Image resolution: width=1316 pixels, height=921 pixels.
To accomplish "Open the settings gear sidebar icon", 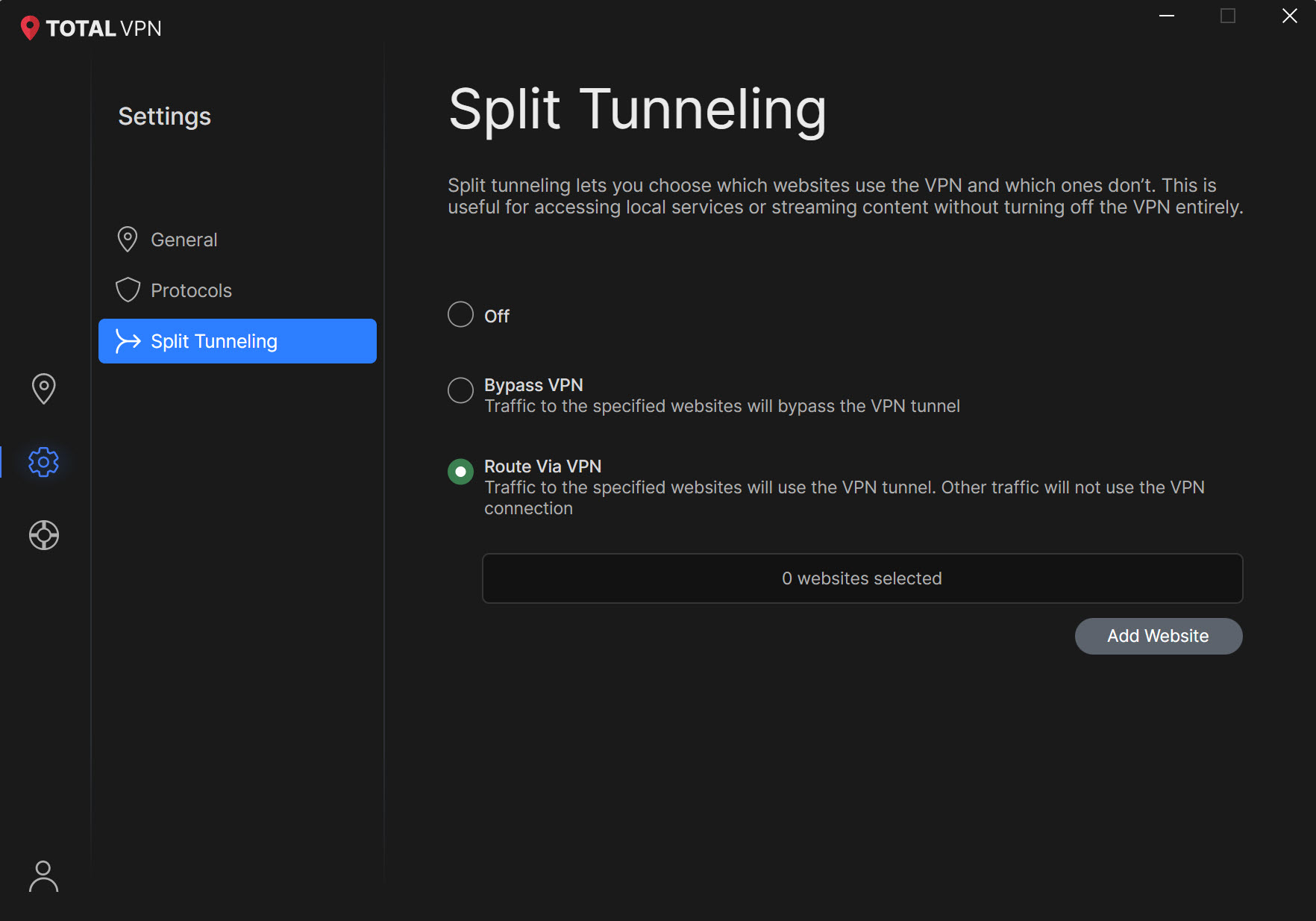I will 43,462.
